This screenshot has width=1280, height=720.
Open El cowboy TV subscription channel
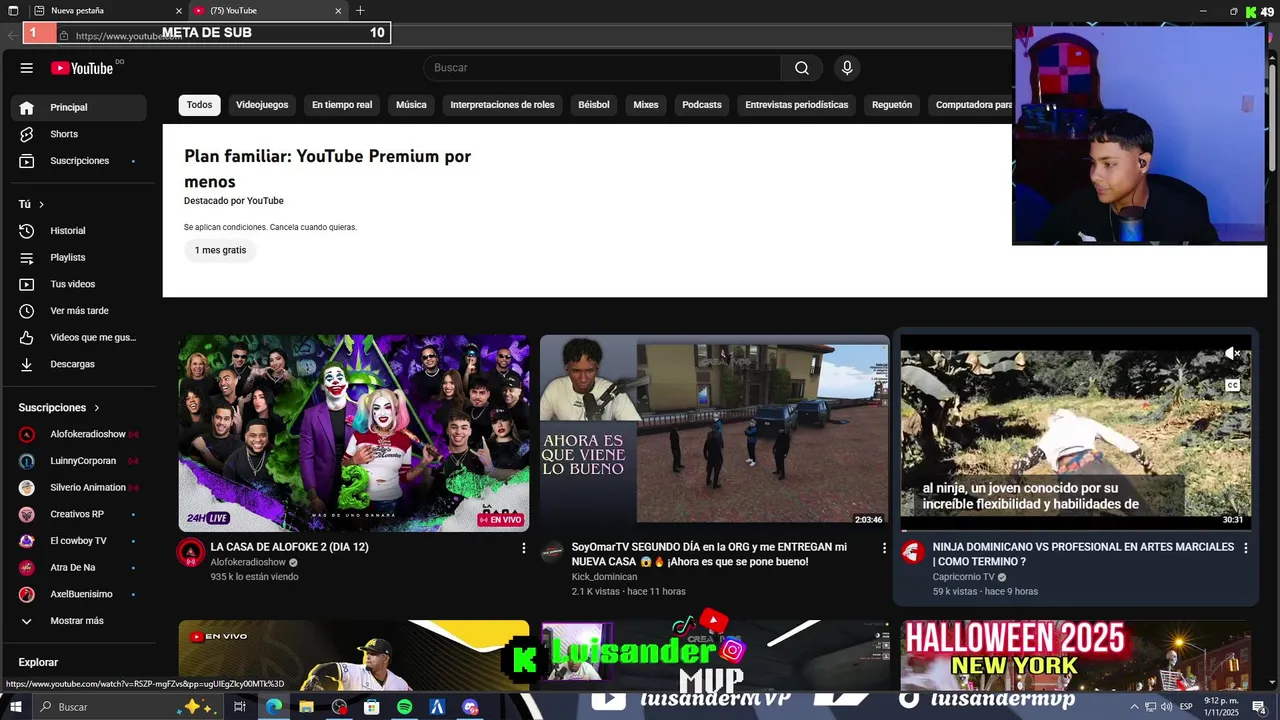79,541
